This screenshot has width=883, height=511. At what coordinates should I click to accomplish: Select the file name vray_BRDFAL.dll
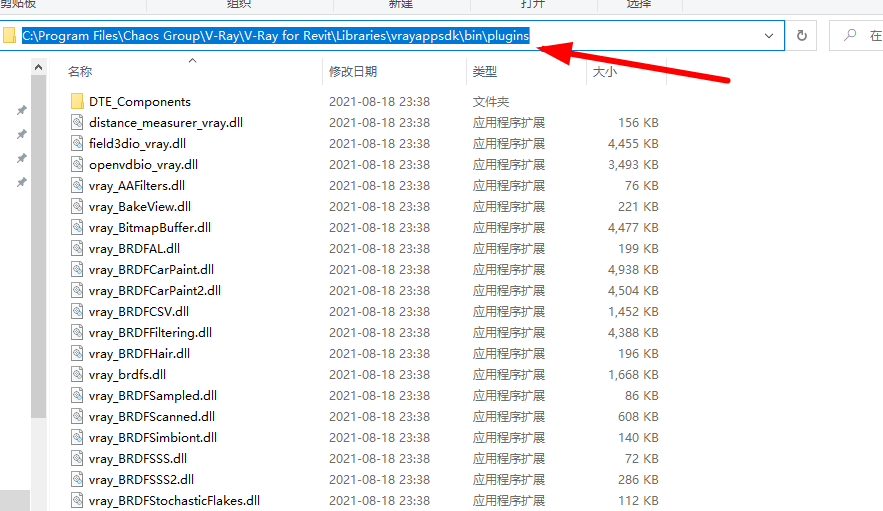[x=134, y=248]
